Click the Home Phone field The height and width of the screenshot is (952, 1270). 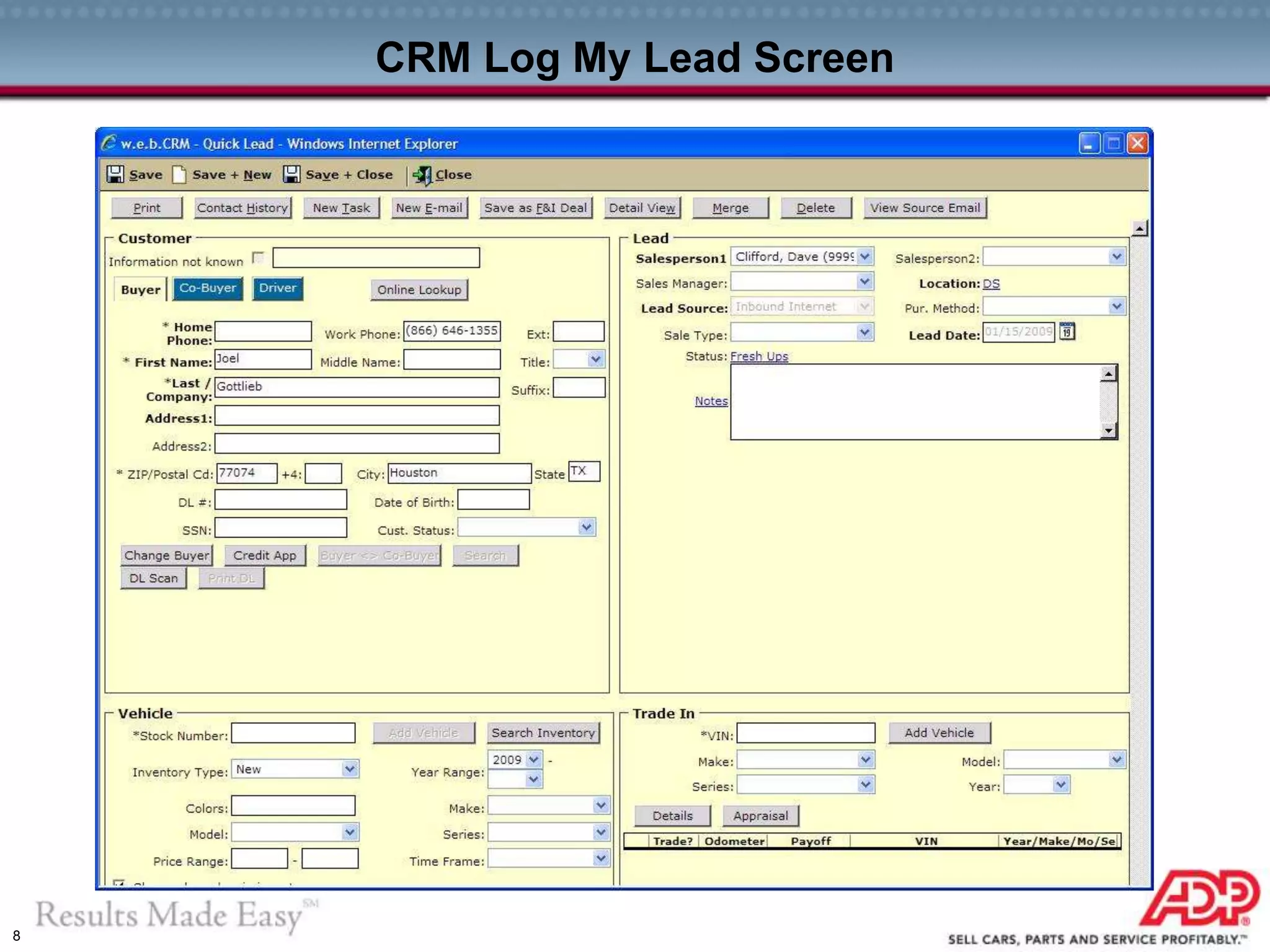[263, 331]
